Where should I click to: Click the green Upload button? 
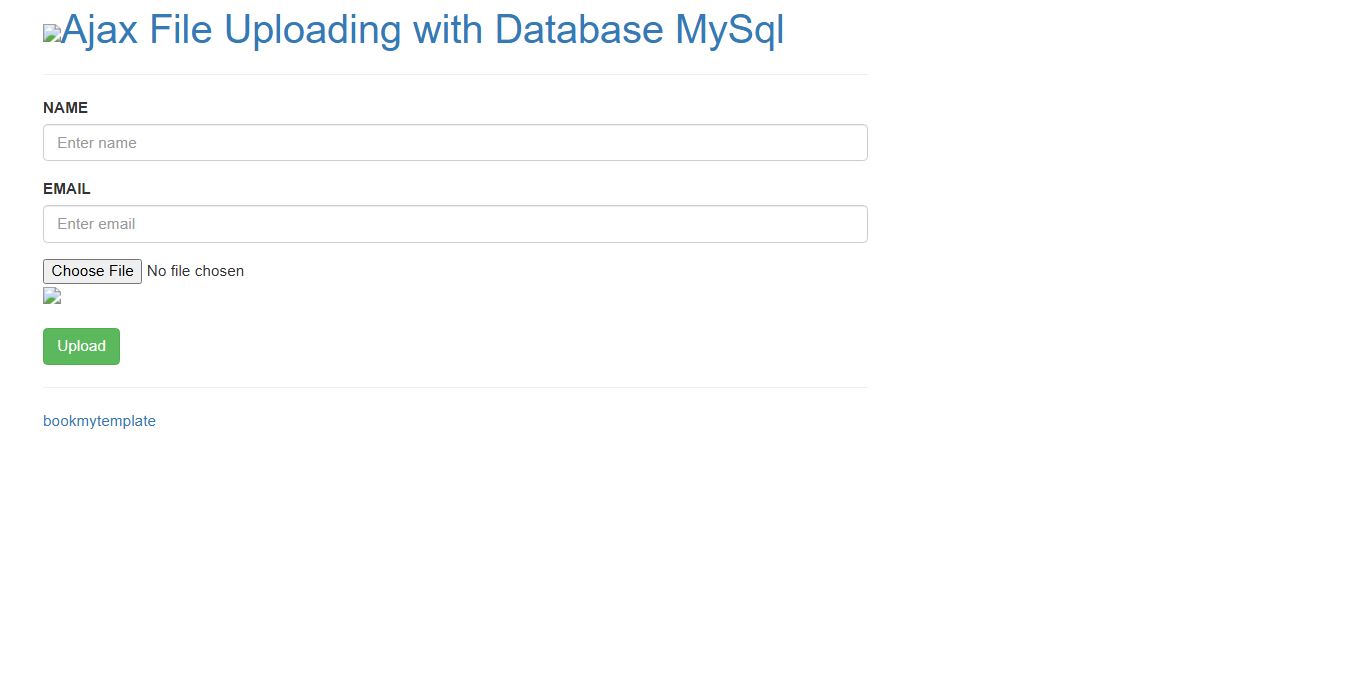point(81,346)
